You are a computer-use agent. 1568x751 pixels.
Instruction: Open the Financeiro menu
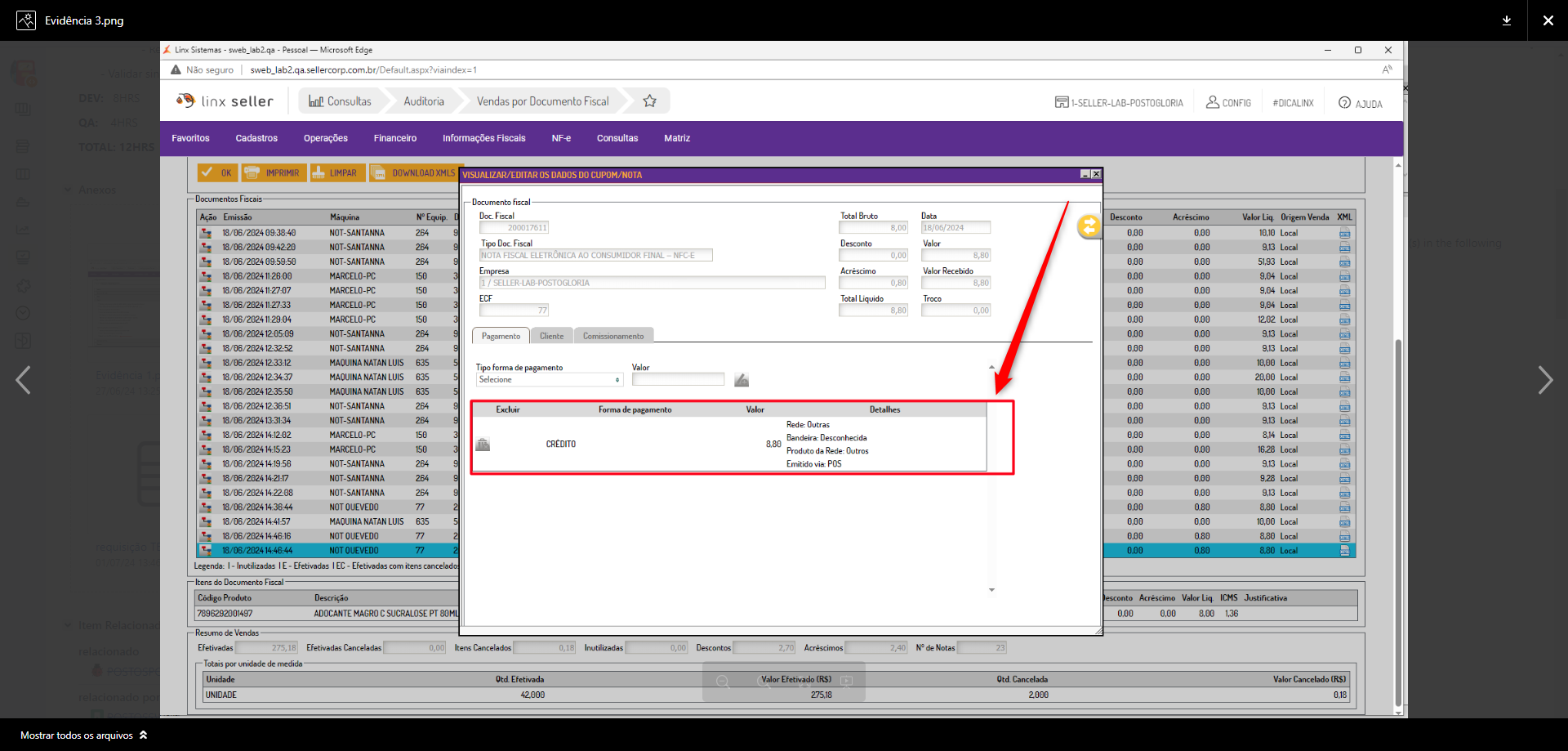[x=395, y=139]
